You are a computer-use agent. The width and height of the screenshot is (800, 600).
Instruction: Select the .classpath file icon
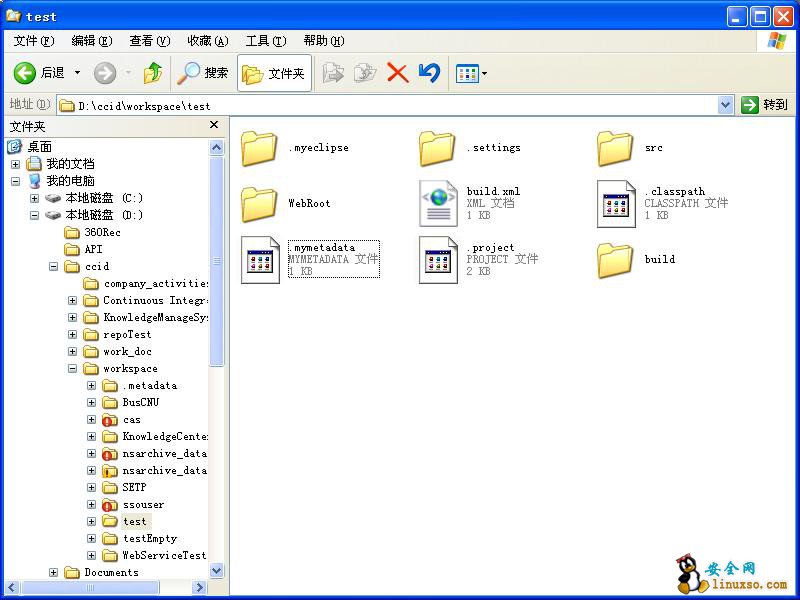(x=616, y=203)
